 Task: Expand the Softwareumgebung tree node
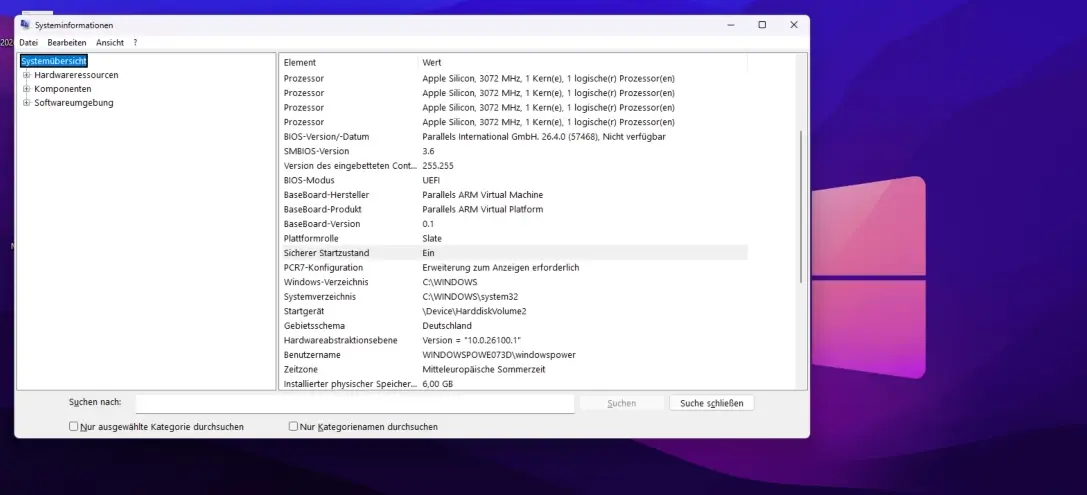pos(26,103)
